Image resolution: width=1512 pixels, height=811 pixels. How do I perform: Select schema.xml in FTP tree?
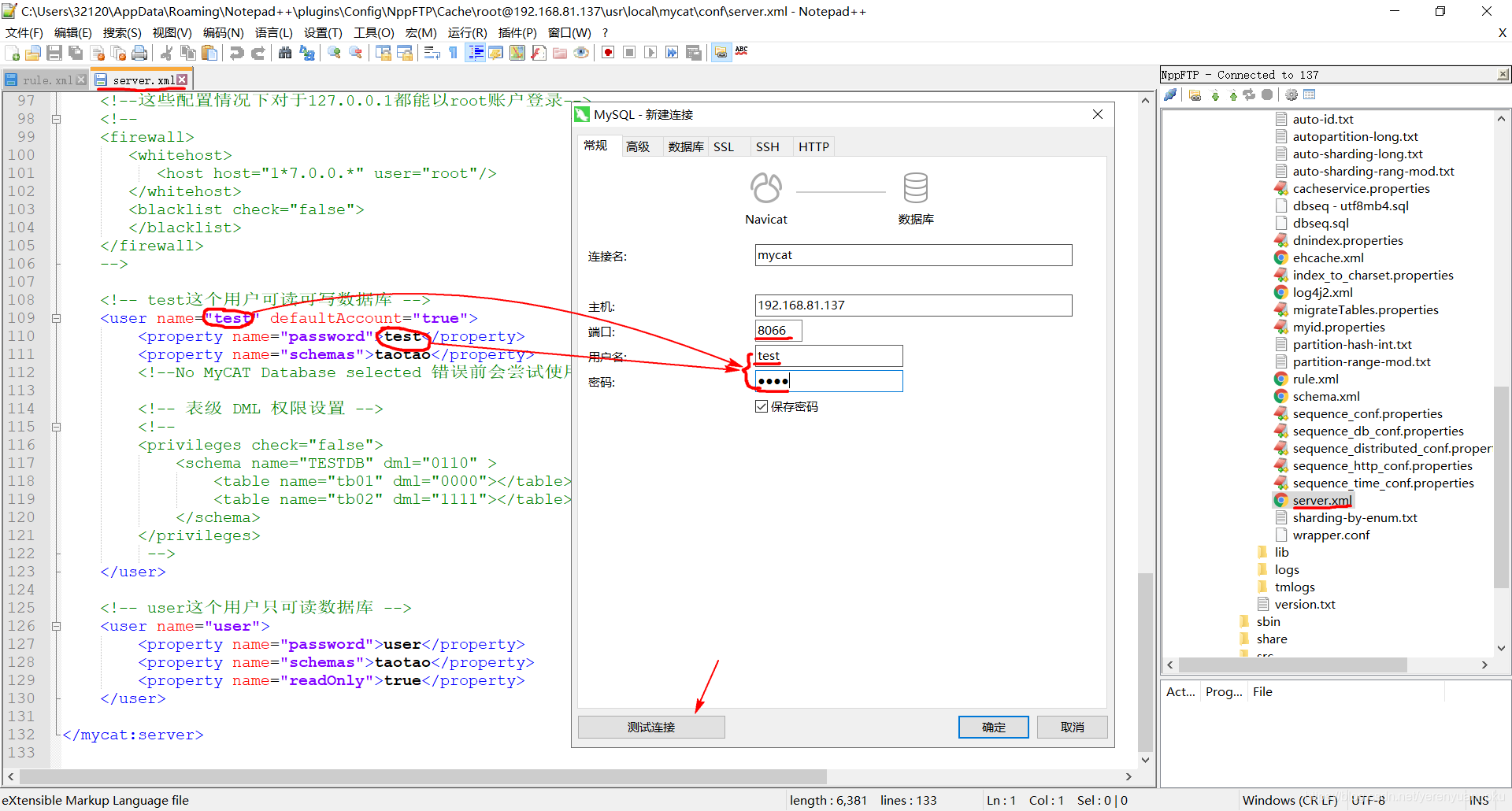coord(1326,397)
